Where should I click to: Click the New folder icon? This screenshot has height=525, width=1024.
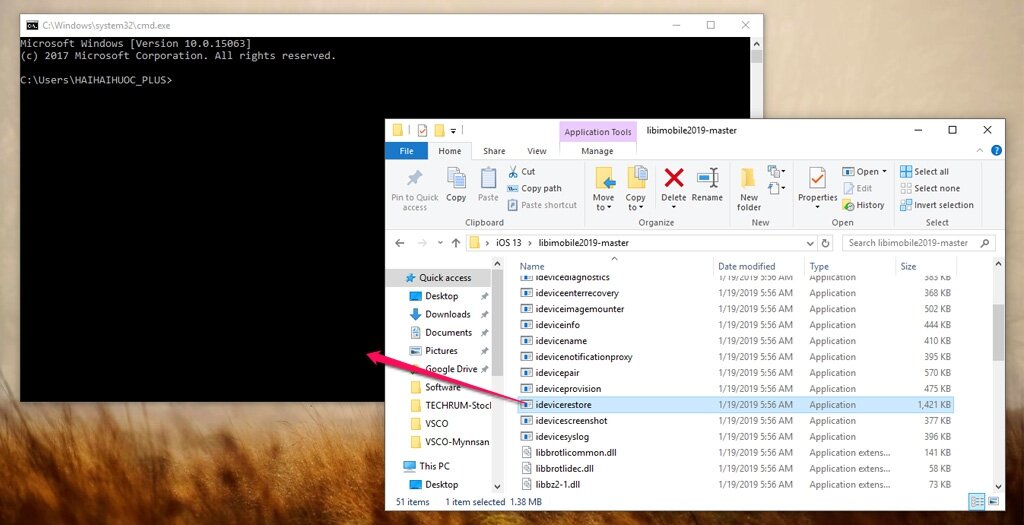pyautogui.click(x=748, y=177)
